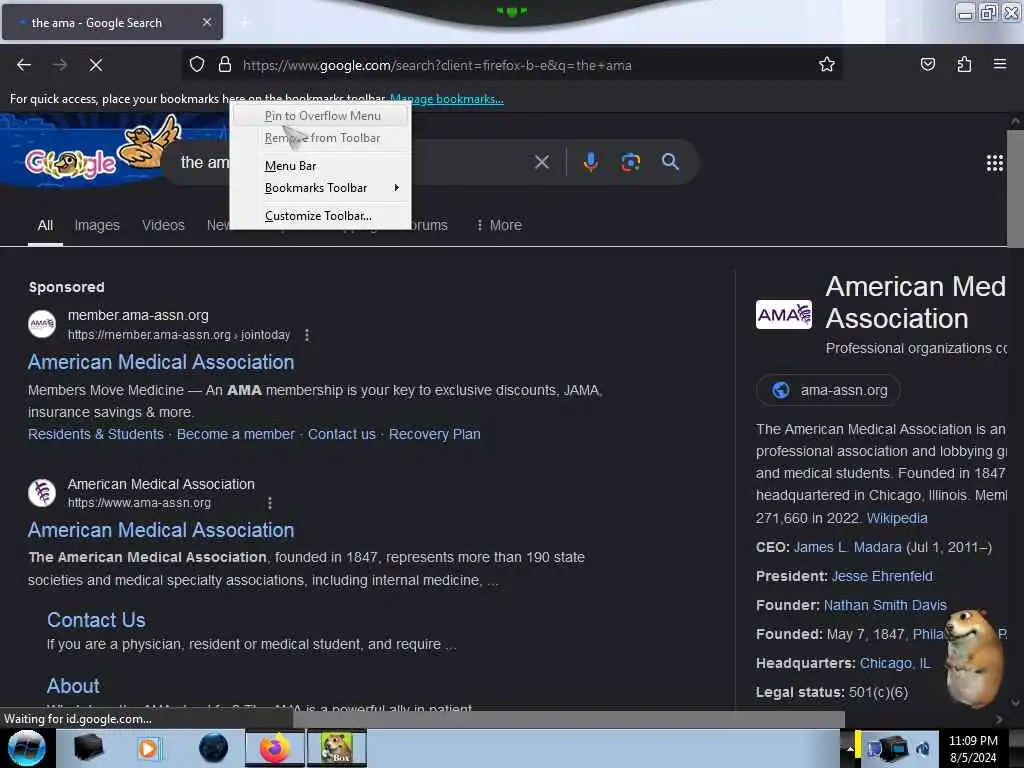The height and width of the screenshot is (768, 1024).
Task: Click the forward navigation arrow
Action: pos(60,65)
